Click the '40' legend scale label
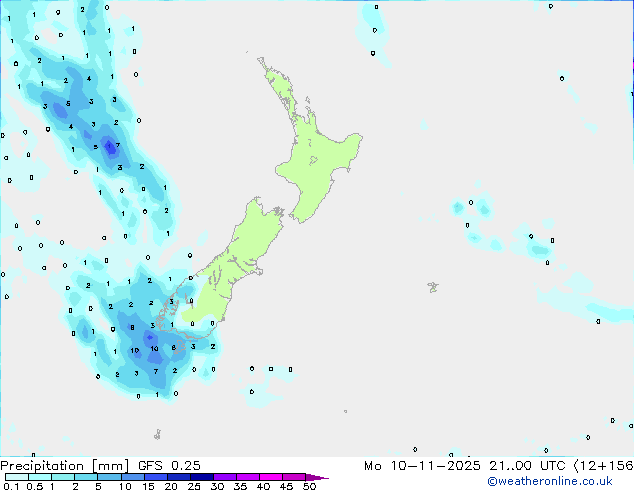 263,486
